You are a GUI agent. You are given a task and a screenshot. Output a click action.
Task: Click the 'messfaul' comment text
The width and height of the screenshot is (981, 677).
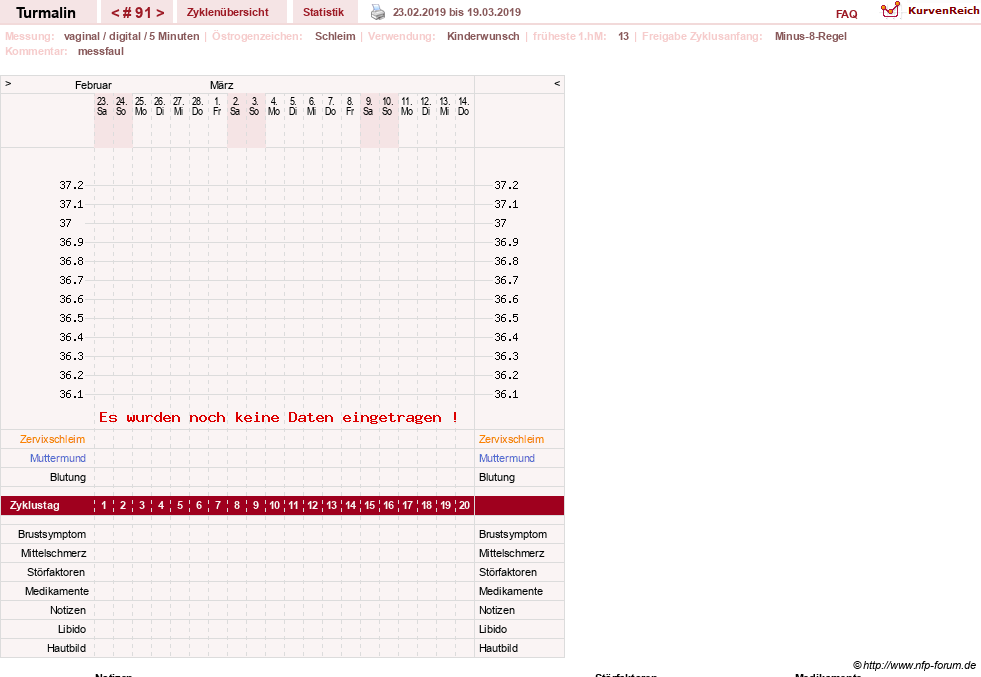(x=101, y=51)
